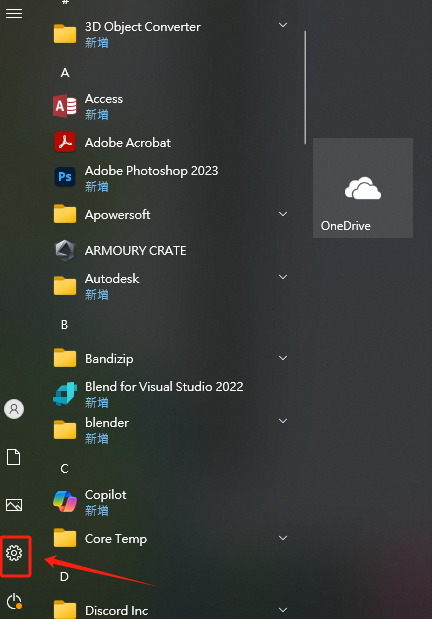The width and height of the screenshot is (432, 619).
Task: Open the user account avatar icon
Action: pyautogui.click(x=14, y=409)
